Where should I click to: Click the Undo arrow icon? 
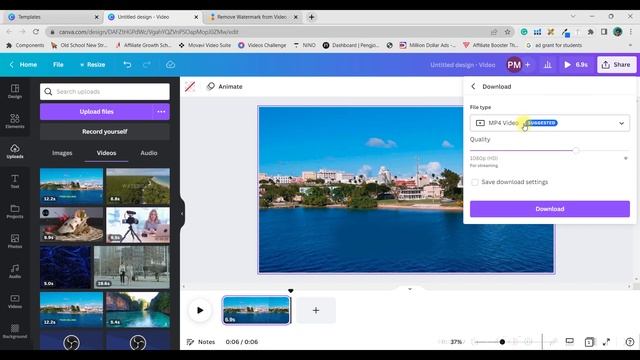point(127,64)
